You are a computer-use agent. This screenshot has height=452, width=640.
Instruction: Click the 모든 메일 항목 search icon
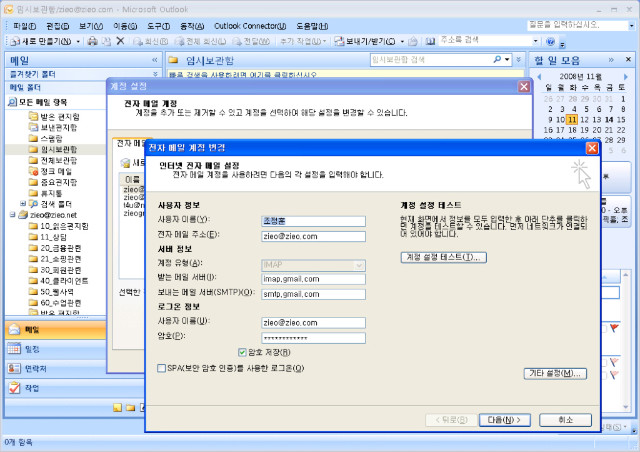click(x=12, y=102)
